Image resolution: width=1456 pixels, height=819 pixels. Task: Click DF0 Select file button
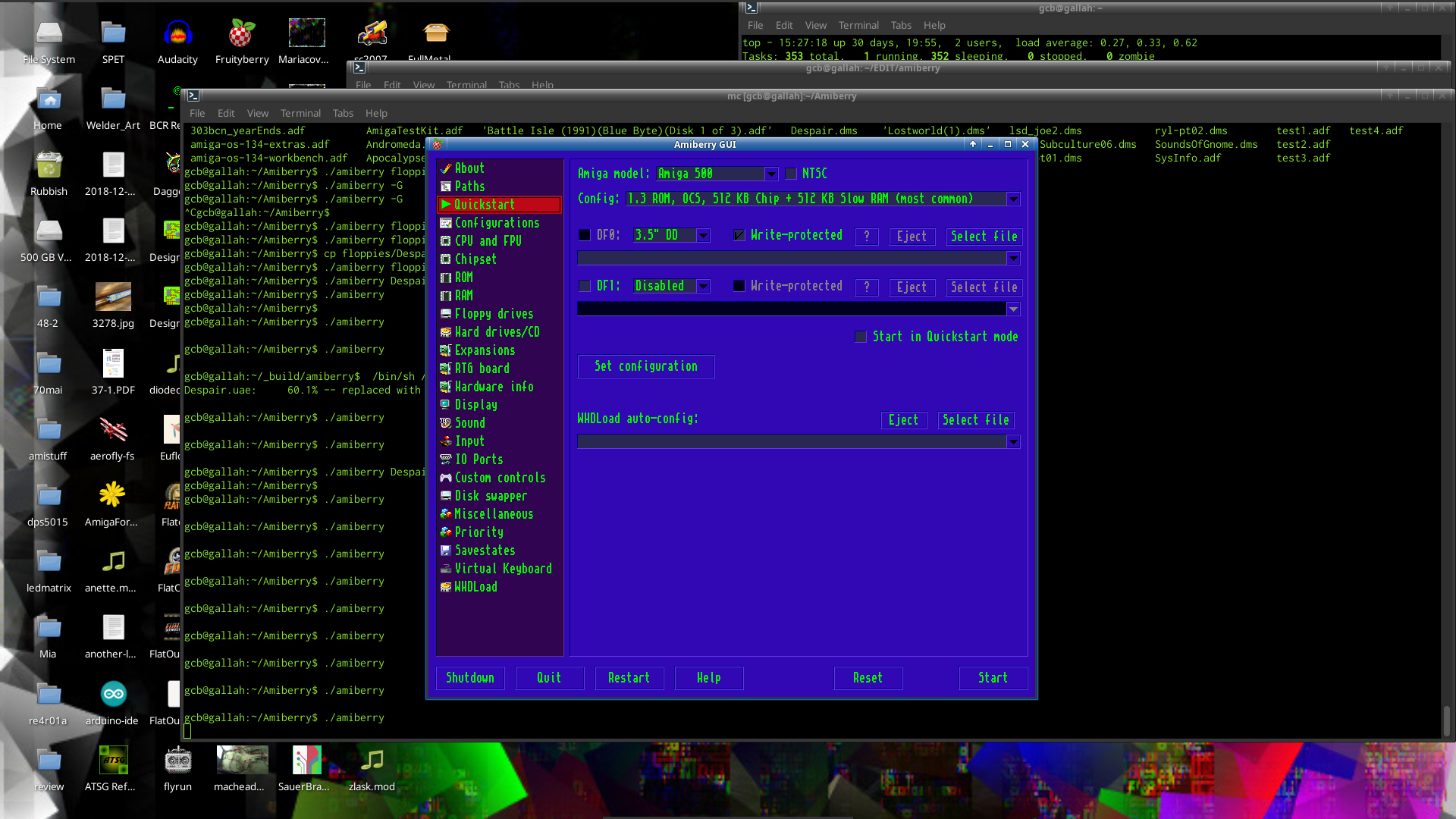click(x=984, y=237)
